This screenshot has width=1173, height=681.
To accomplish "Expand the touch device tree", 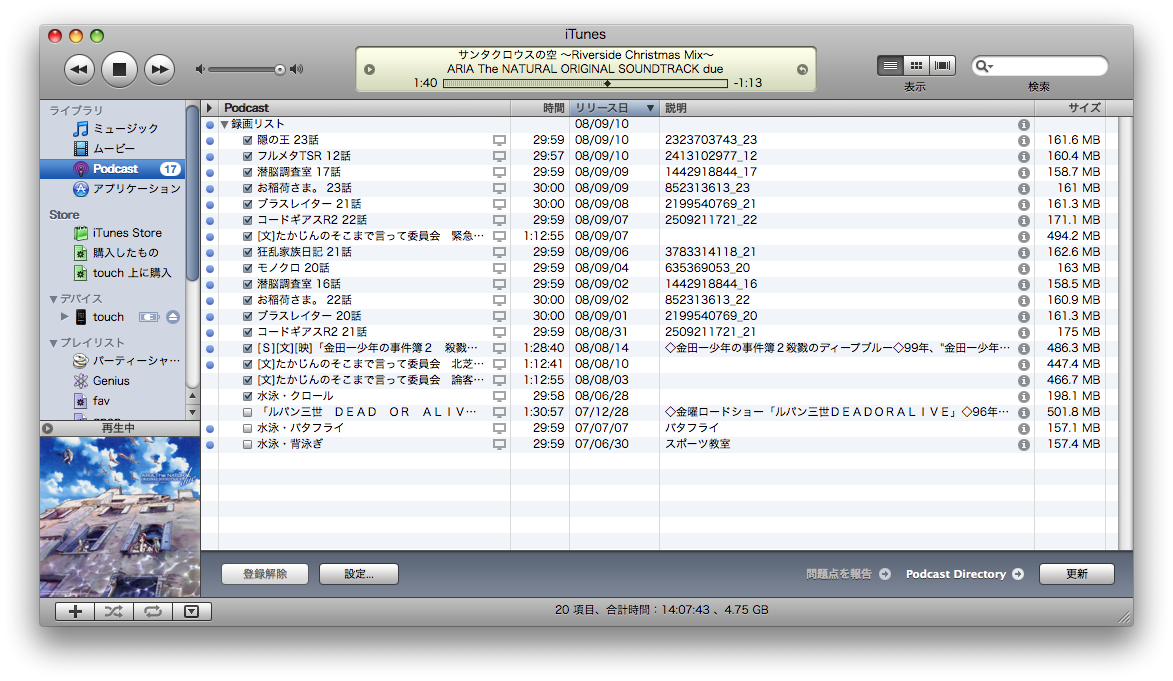I will (64, 317).
